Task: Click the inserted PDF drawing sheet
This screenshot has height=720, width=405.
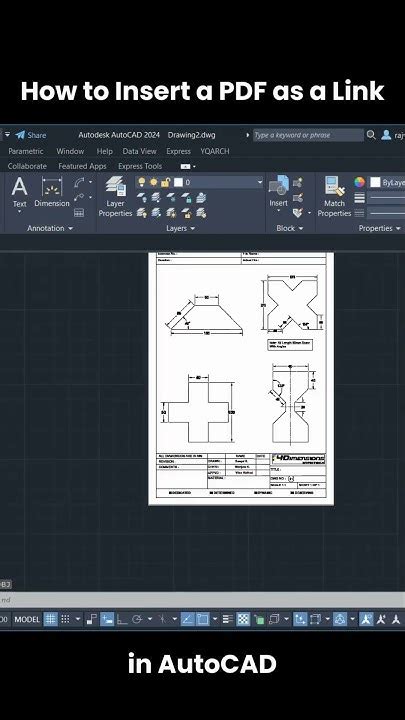Action: (x=241, y=378)
